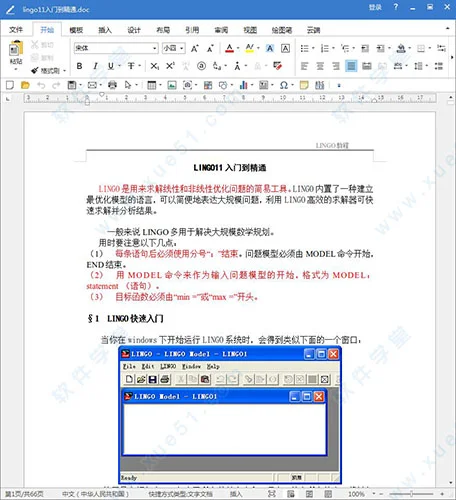
Task: Switch to the 视图 tab
Action: pyautogui.click(x=250, y=30)
